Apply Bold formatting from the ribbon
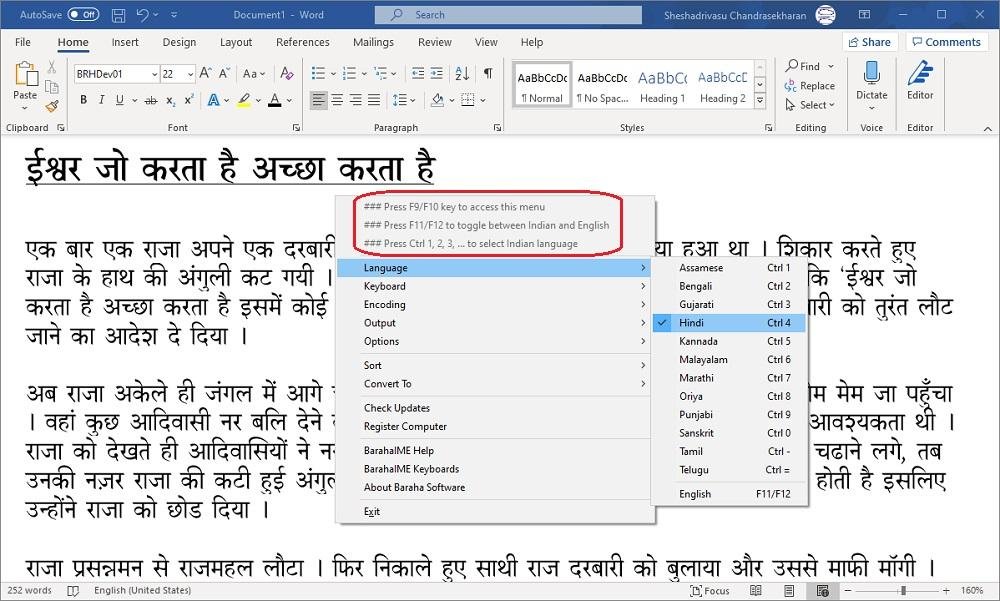This screenshot has width=1000, height=601. (x=83, y=100)
